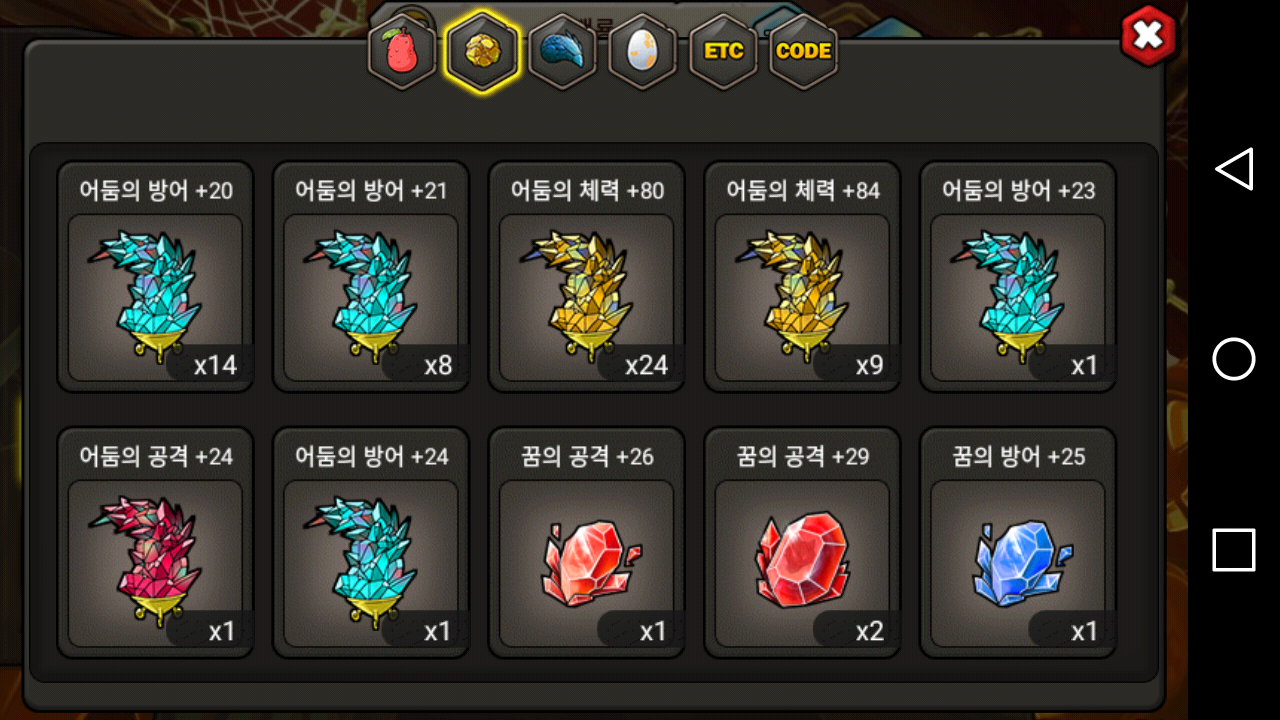Viewport: 1280px width, 720px height.
Task: Select the gold nugget category tab
Action: click(x=482, y=52)
